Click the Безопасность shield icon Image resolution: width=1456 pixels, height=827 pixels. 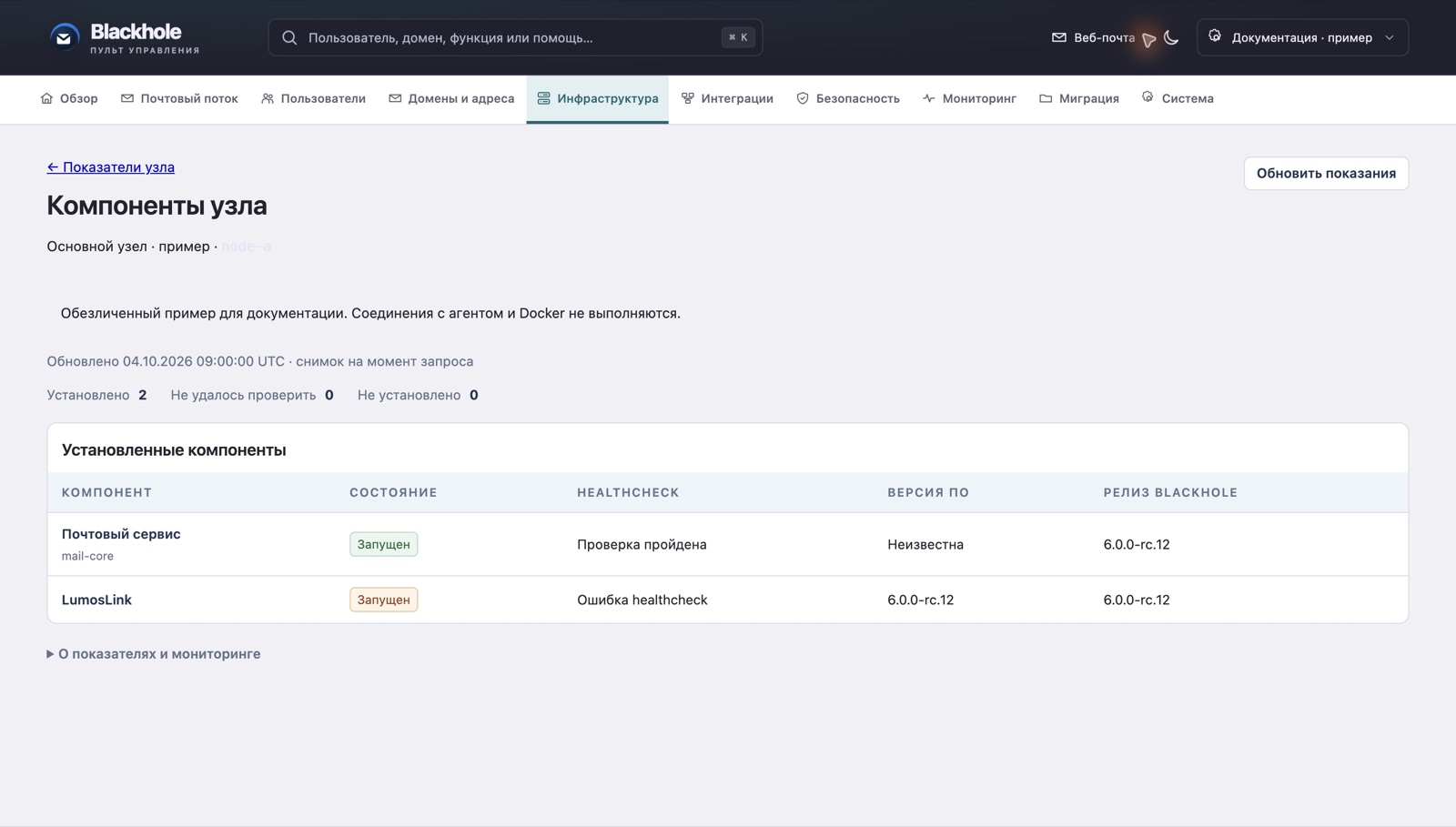tap(803, 98)
